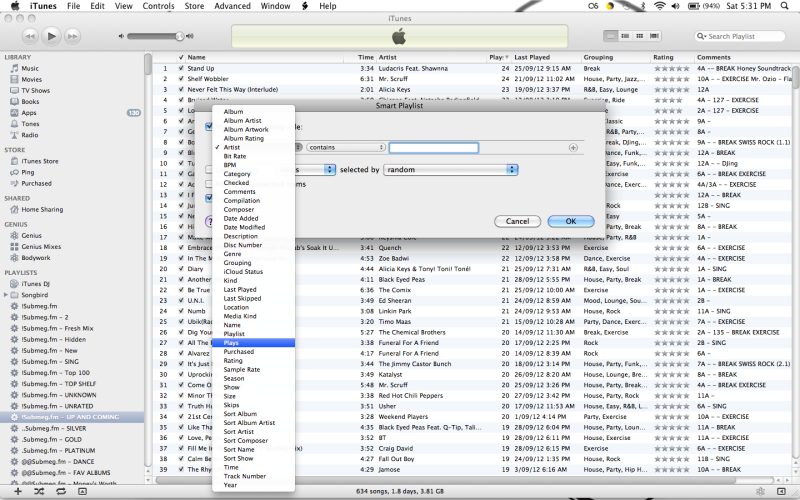Viewport: 800px width, 500px height.
Task: Uncheck the Stand Up song checkbox
Action: coord(181,68)
